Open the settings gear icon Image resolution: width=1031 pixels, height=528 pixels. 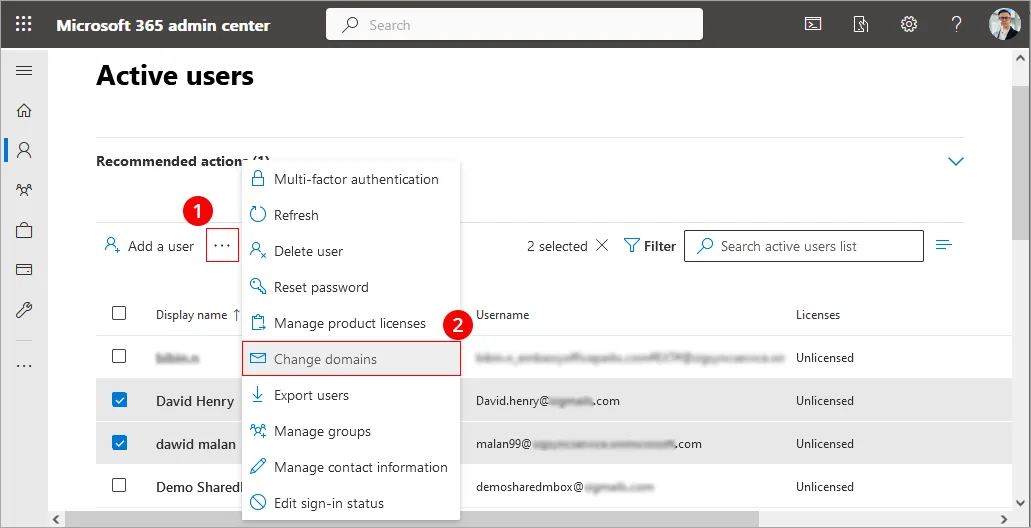[x=909, y=25]
